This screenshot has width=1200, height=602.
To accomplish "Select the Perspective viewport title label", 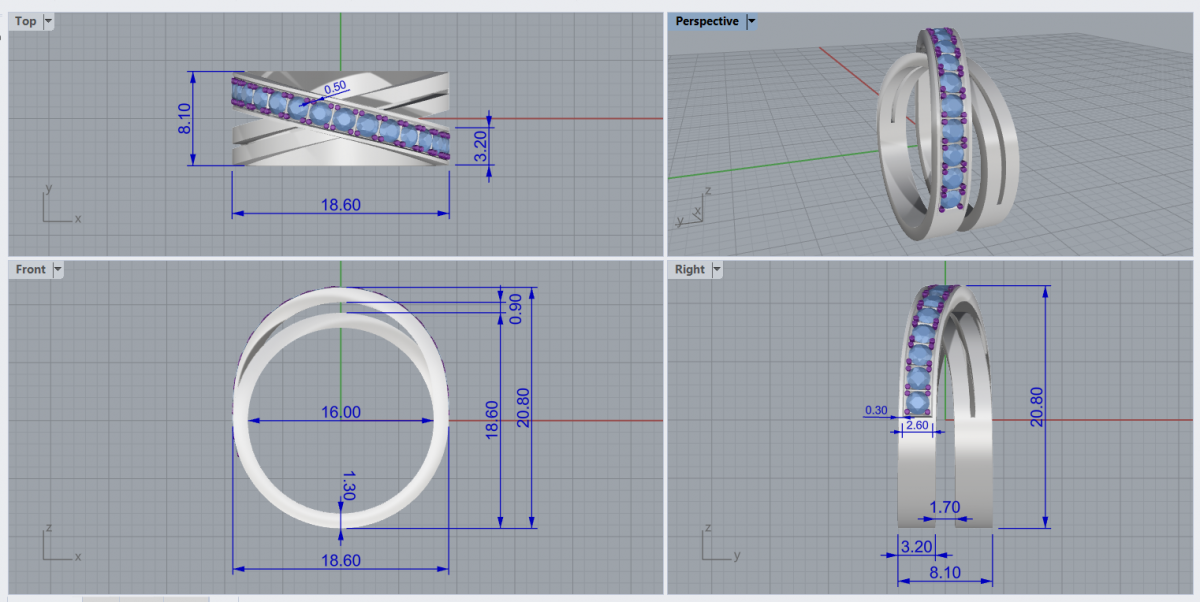I will tap(706, 21).
